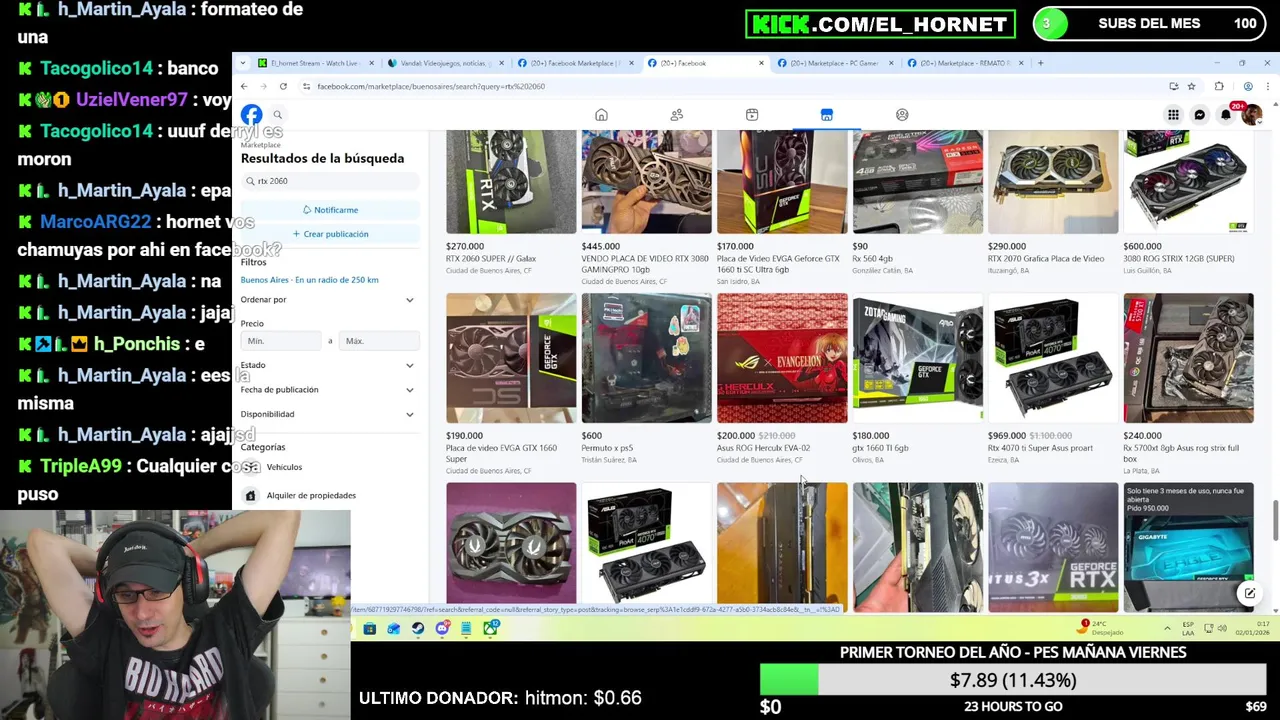Click the donation goal progress bar

pos(1013,680)
